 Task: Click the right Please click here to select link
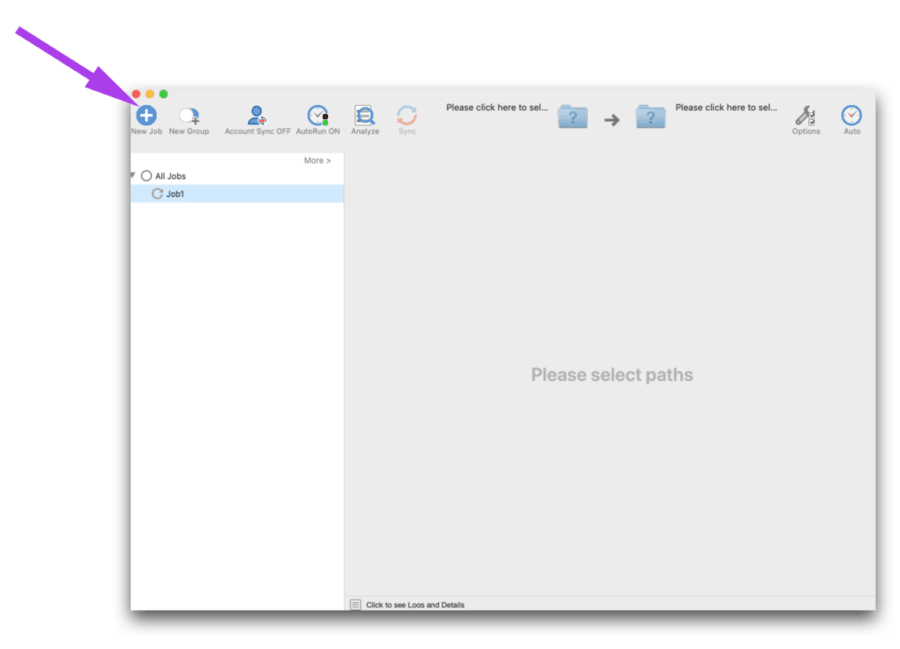(726, 107)
